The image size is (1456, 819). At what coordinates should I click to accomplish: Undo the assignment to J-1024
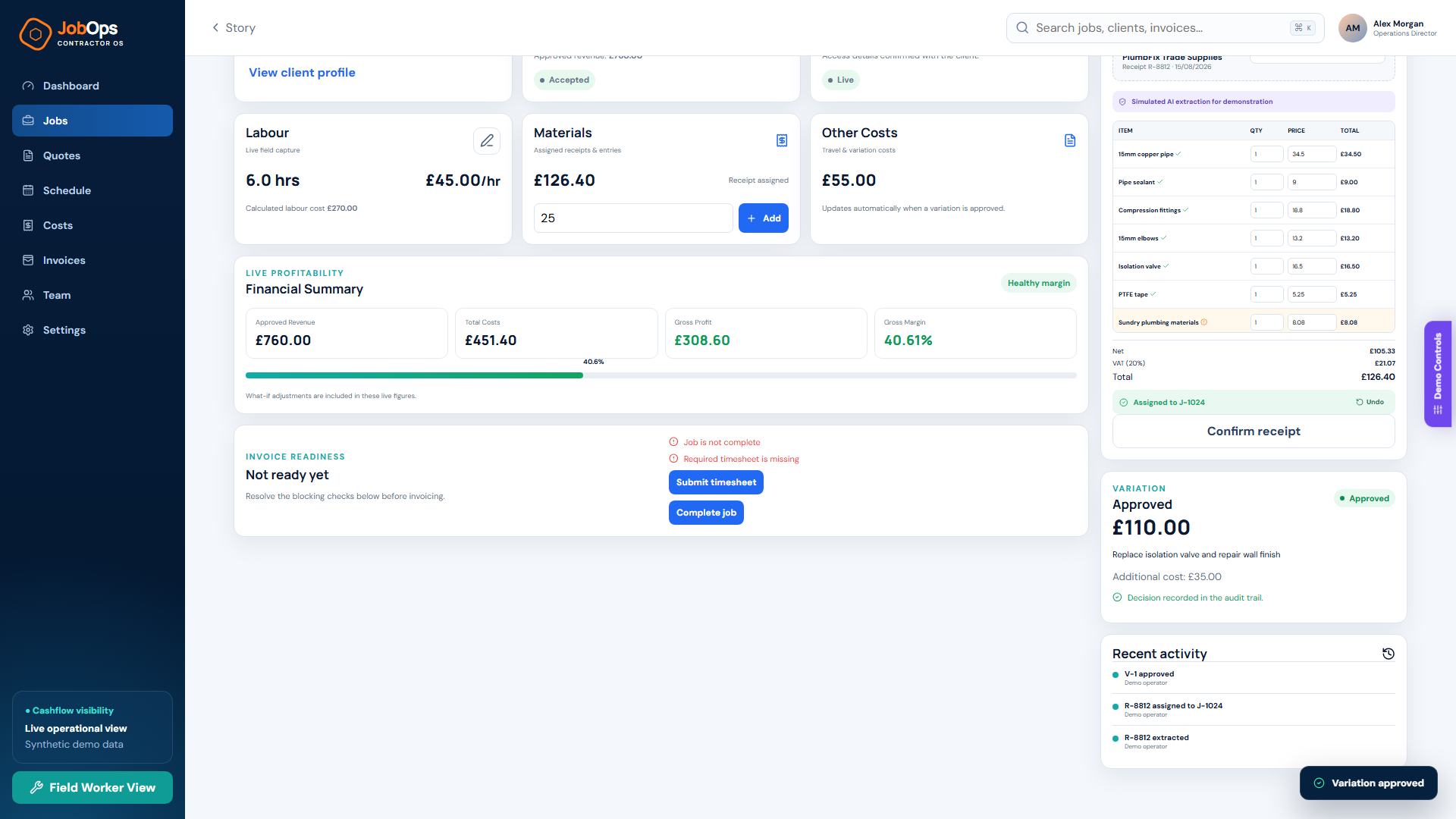1370,403
